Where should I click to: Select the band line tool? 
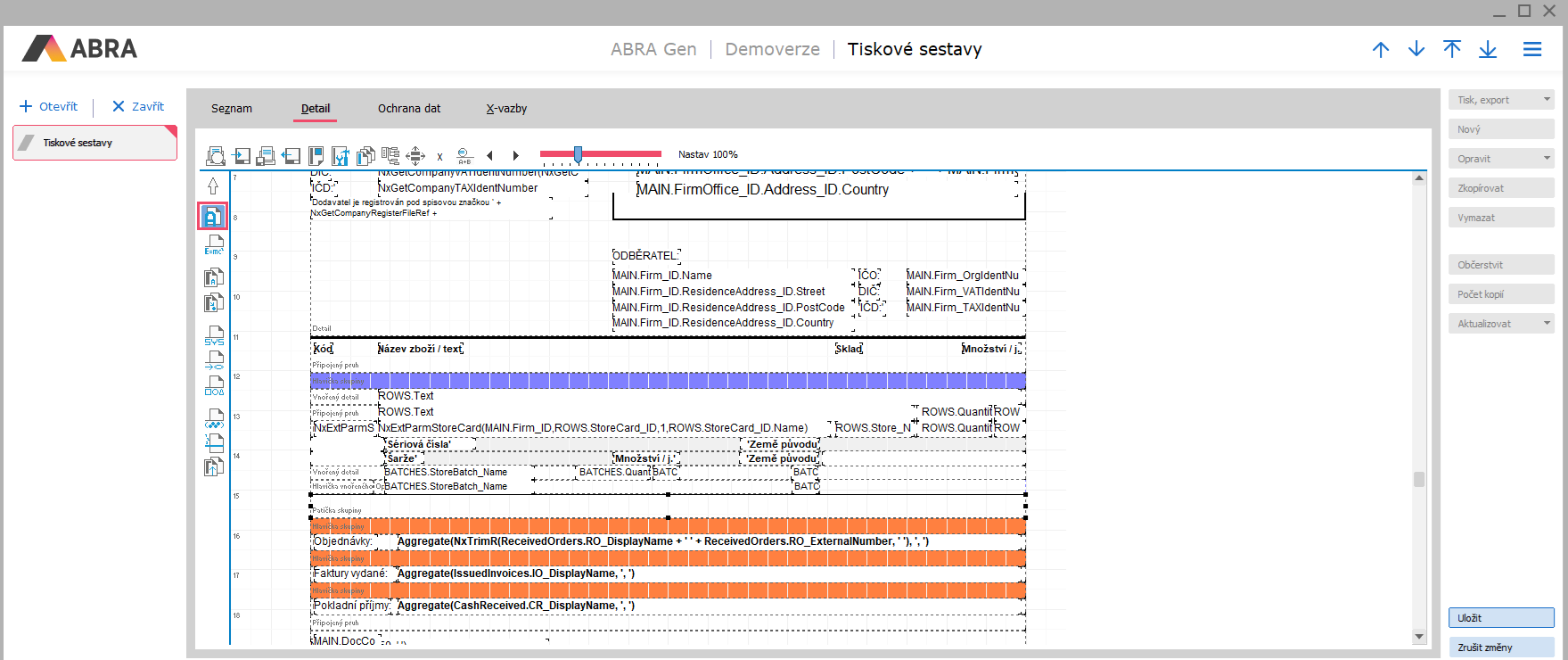pyautogui.click(x=214, y=443)
